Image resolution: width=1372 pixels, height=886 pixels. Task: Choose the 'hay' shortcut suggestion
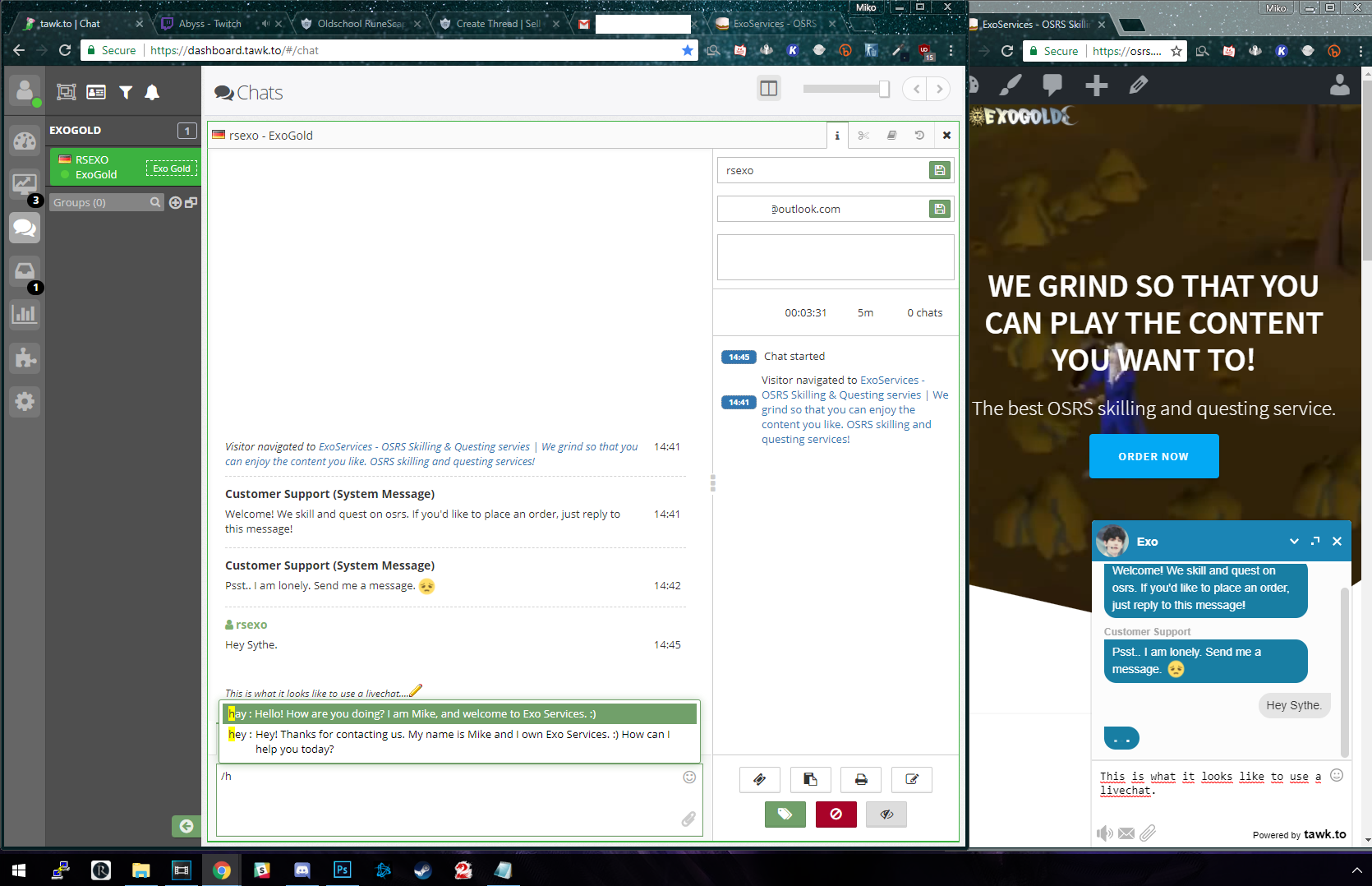point(460,713)
